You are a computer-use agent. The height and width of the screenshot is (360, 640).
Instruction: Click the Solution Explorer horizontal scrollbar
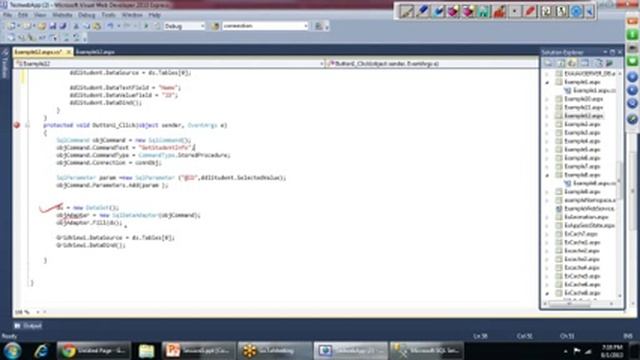pyautogui.click(x=569, y=304)
